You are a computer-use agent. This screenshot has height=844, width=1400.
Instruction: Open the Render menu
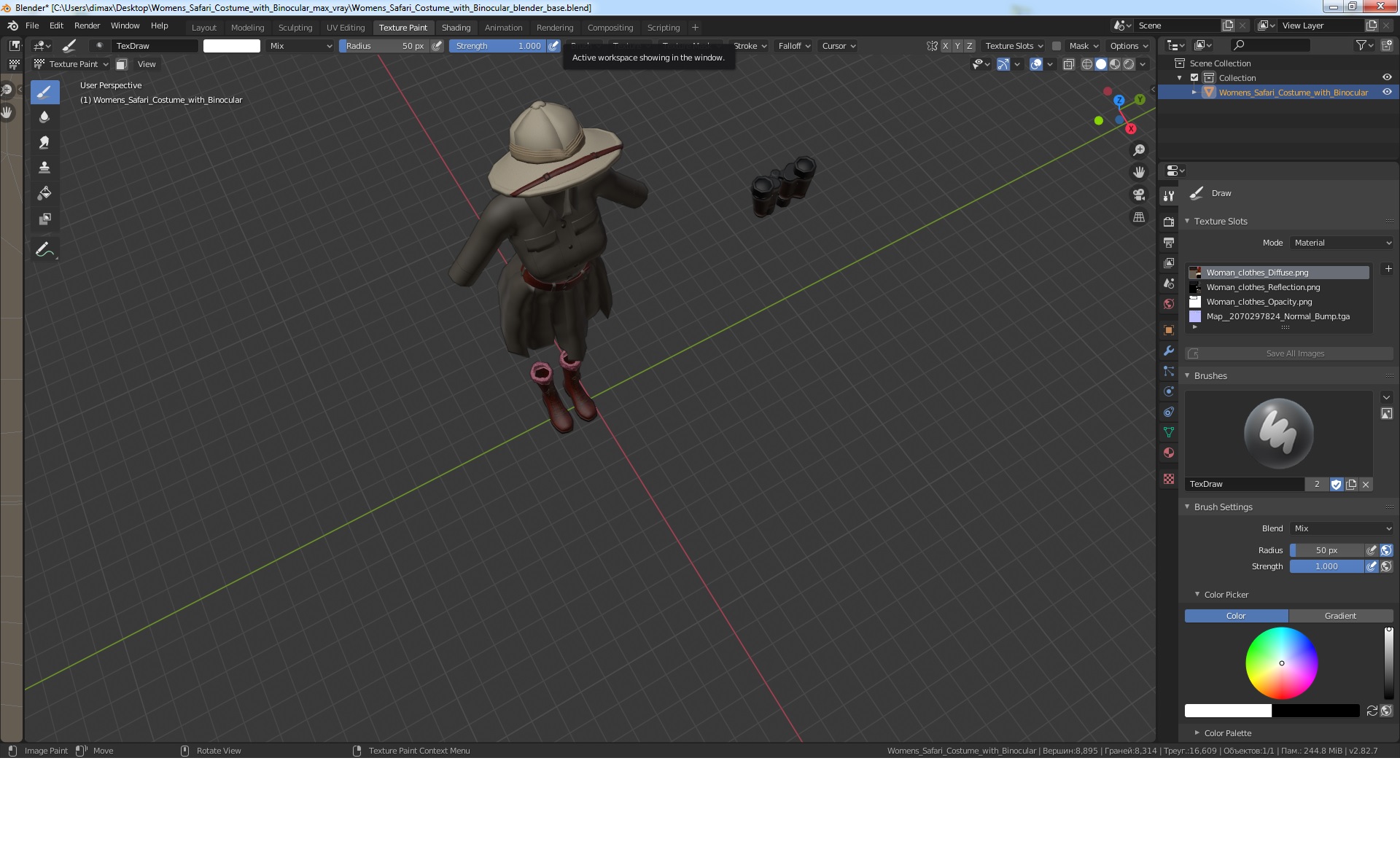(87, 26)
